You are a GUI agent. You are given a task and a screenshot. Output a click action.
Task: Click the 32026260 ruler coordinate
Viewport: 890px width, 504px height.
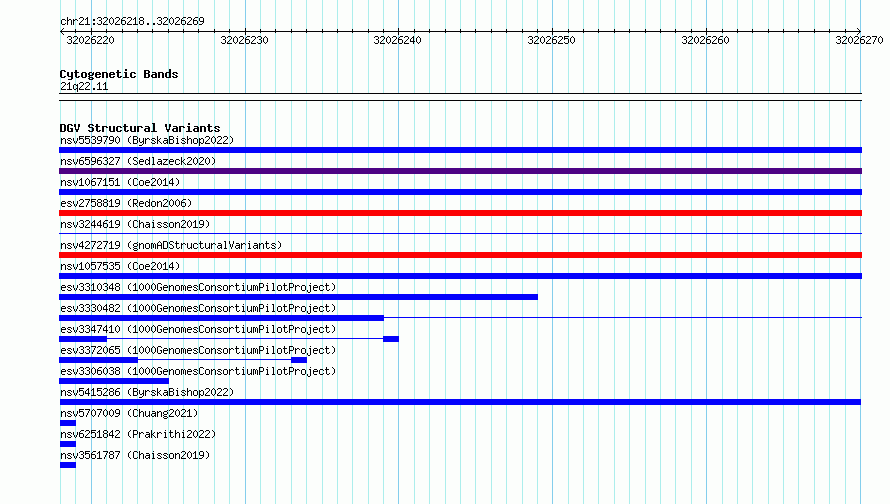706,40
